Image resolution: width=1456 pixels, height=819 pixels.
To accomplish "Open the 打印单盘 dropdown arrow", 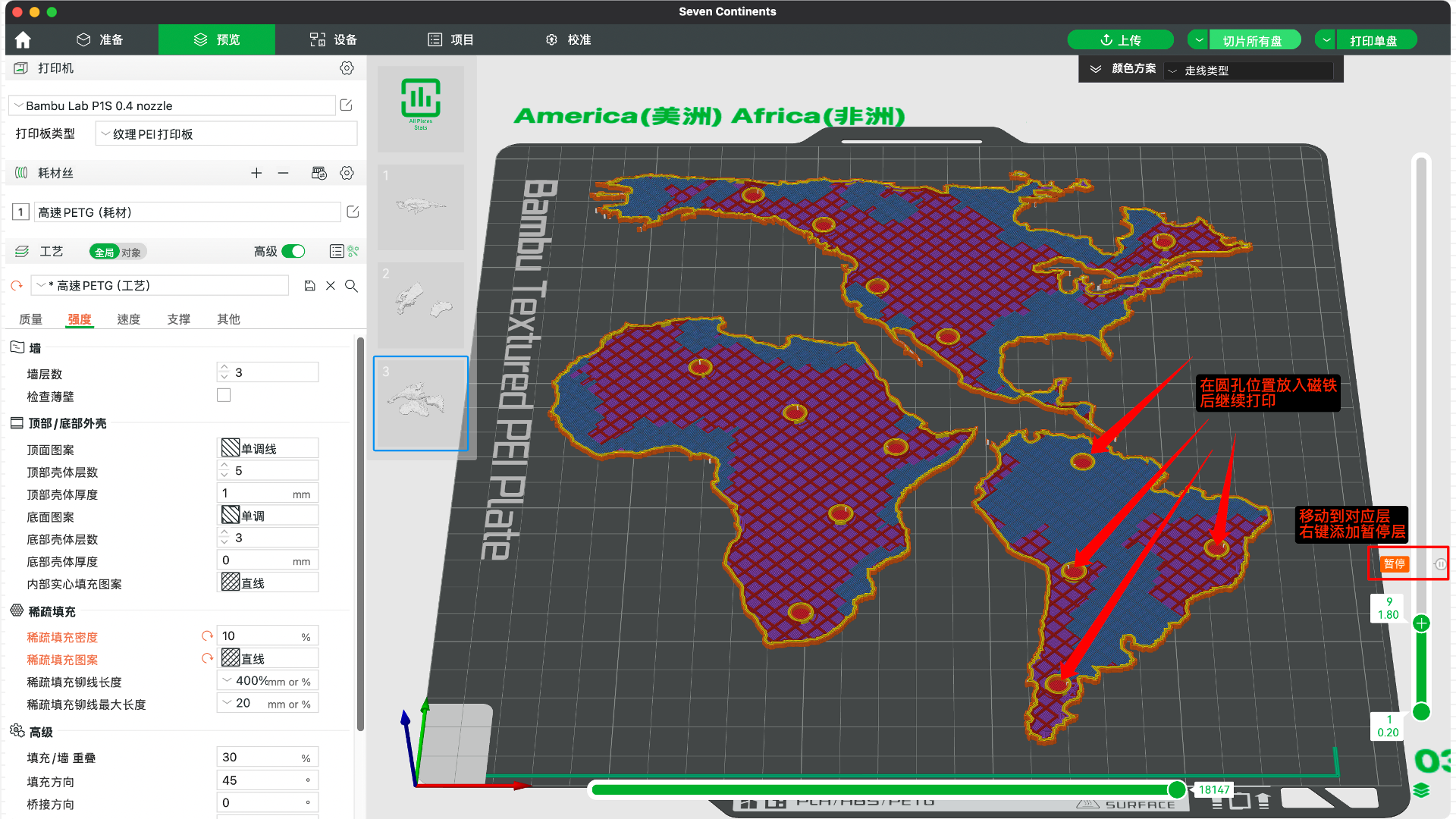I will click(x=1326, y=40).
